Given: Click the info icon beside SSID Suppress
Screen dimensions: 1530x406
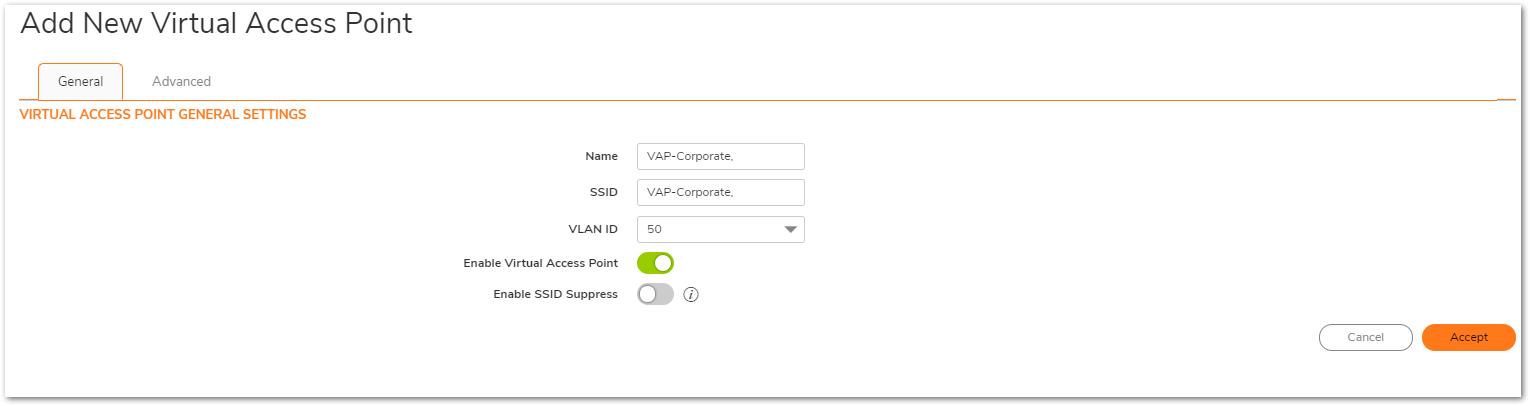Looking at the screenshot, I should (690, 295).
